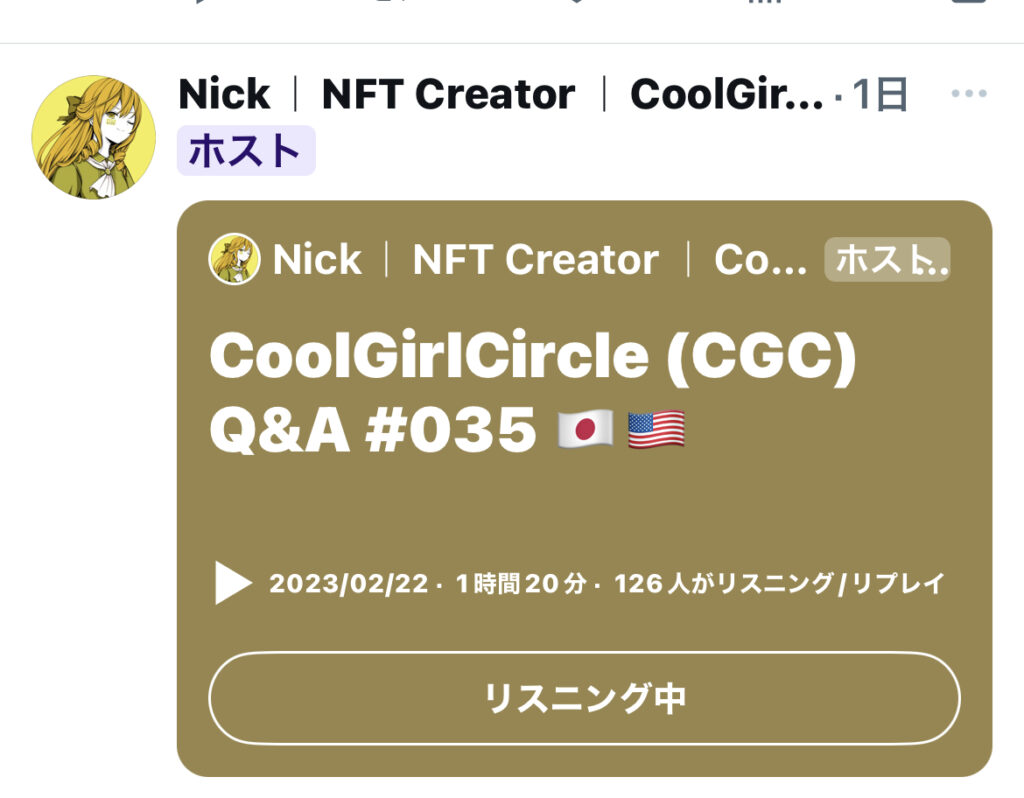
Task: Tap the United States flag emoji
Action: (656, 430)
